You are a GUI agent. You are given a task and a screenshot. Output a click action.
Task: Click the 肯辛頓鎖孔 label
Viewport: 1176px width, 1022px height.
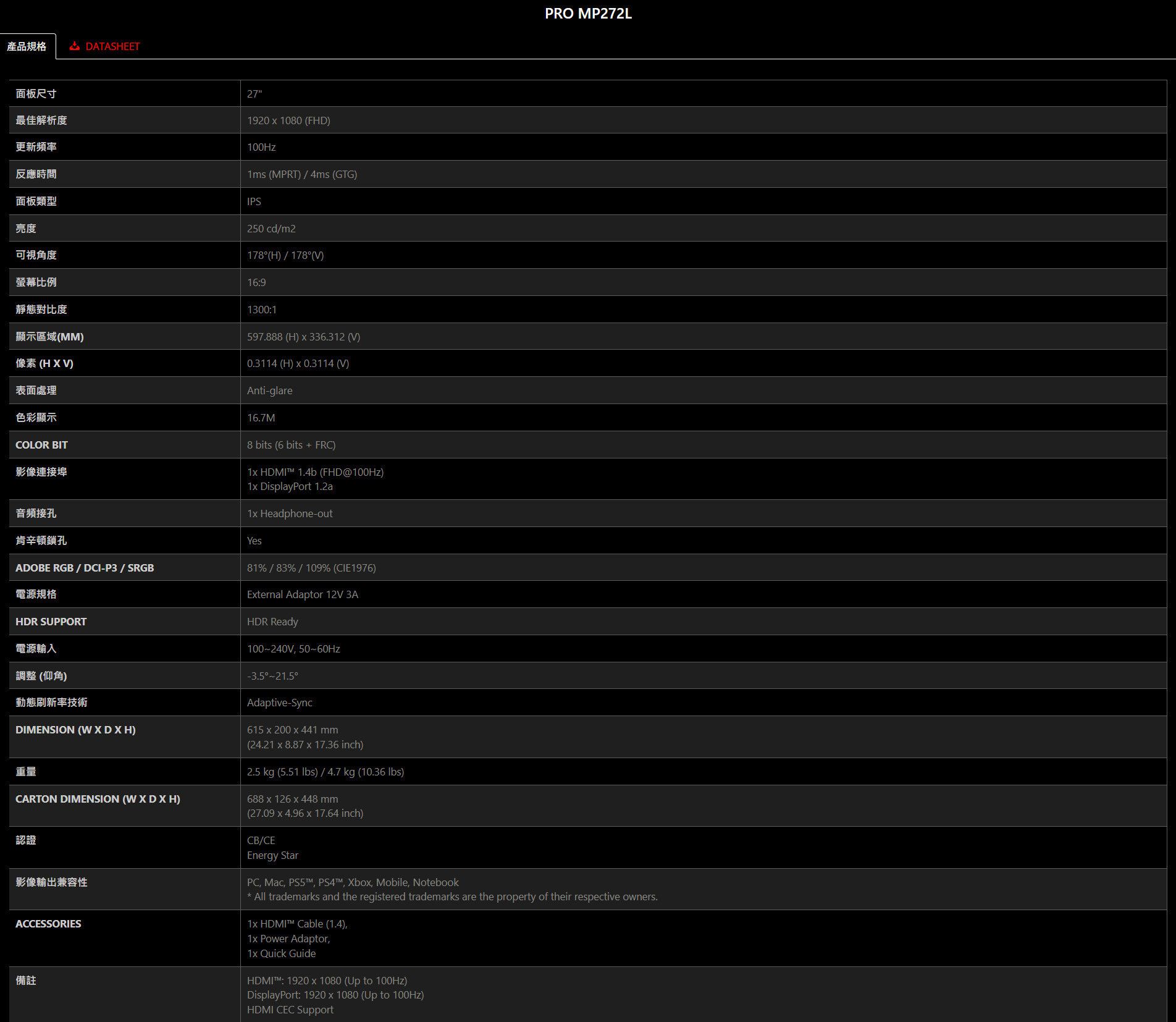[x=41, y=541]
